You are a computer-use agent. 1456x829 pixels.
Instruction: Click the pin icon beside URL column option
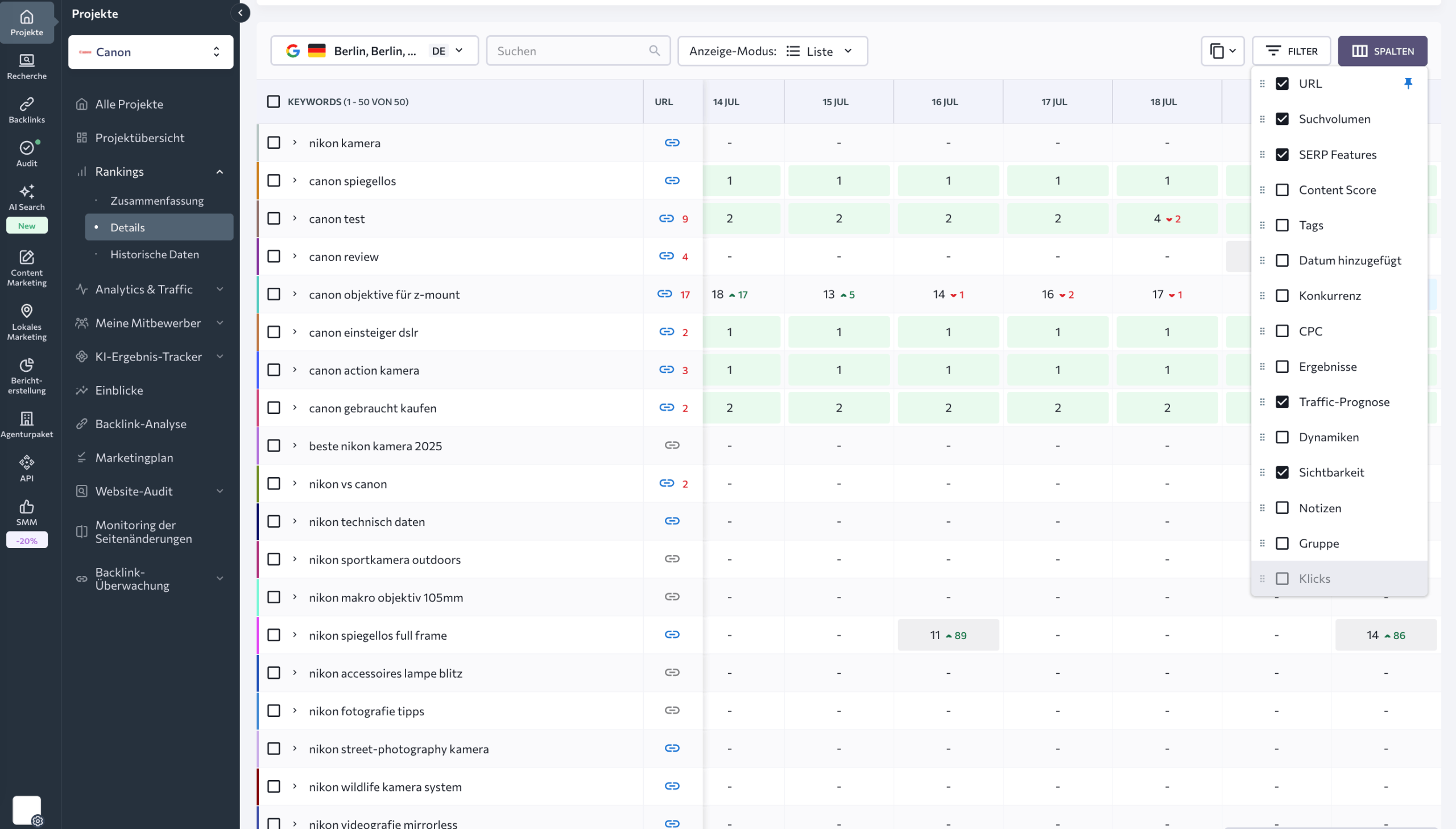[1408, 84]
